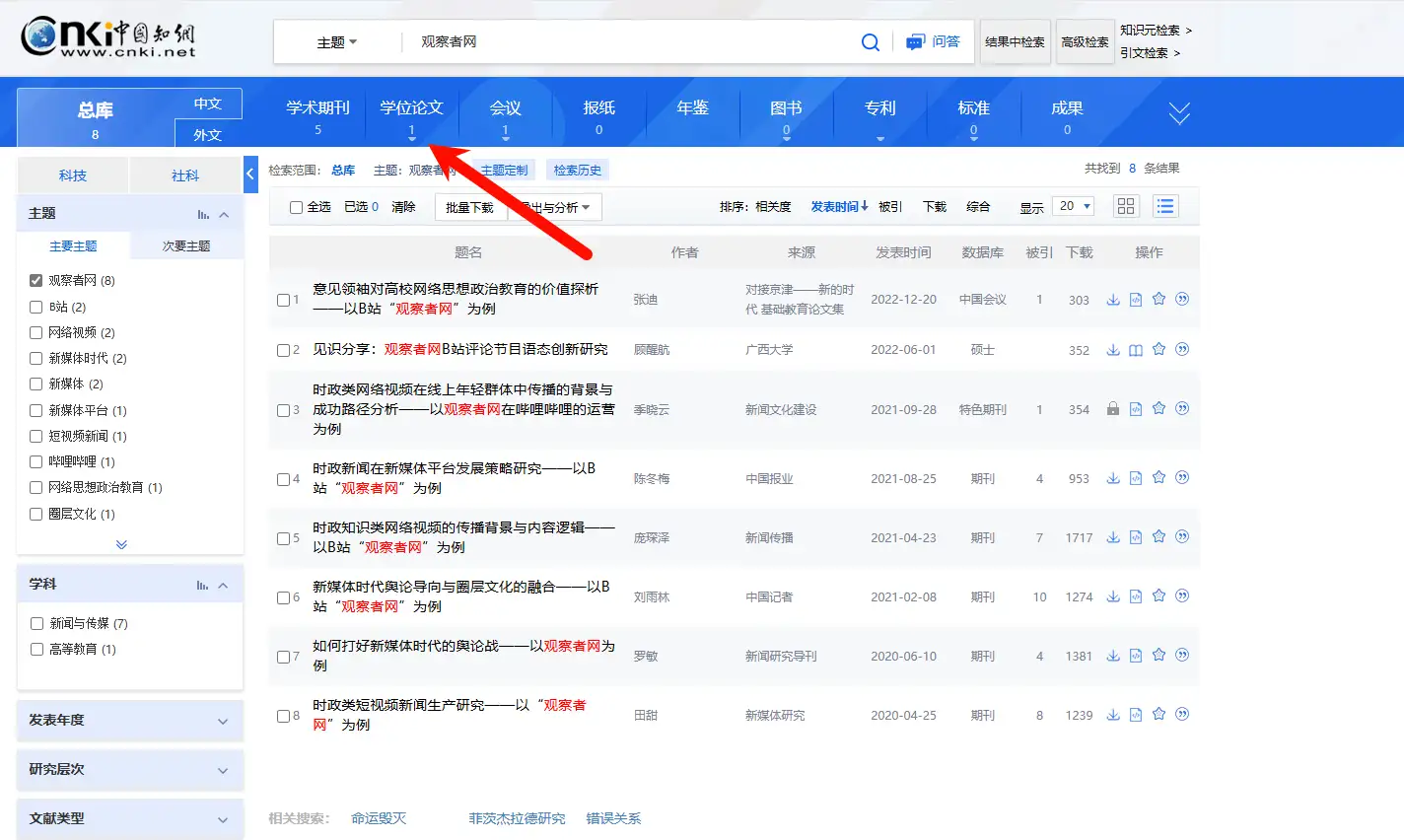The height and width of the screenshot is (840, 1404).
Task: Check the 圈层文化 (1) filter
Action: [x=36, y=514]
